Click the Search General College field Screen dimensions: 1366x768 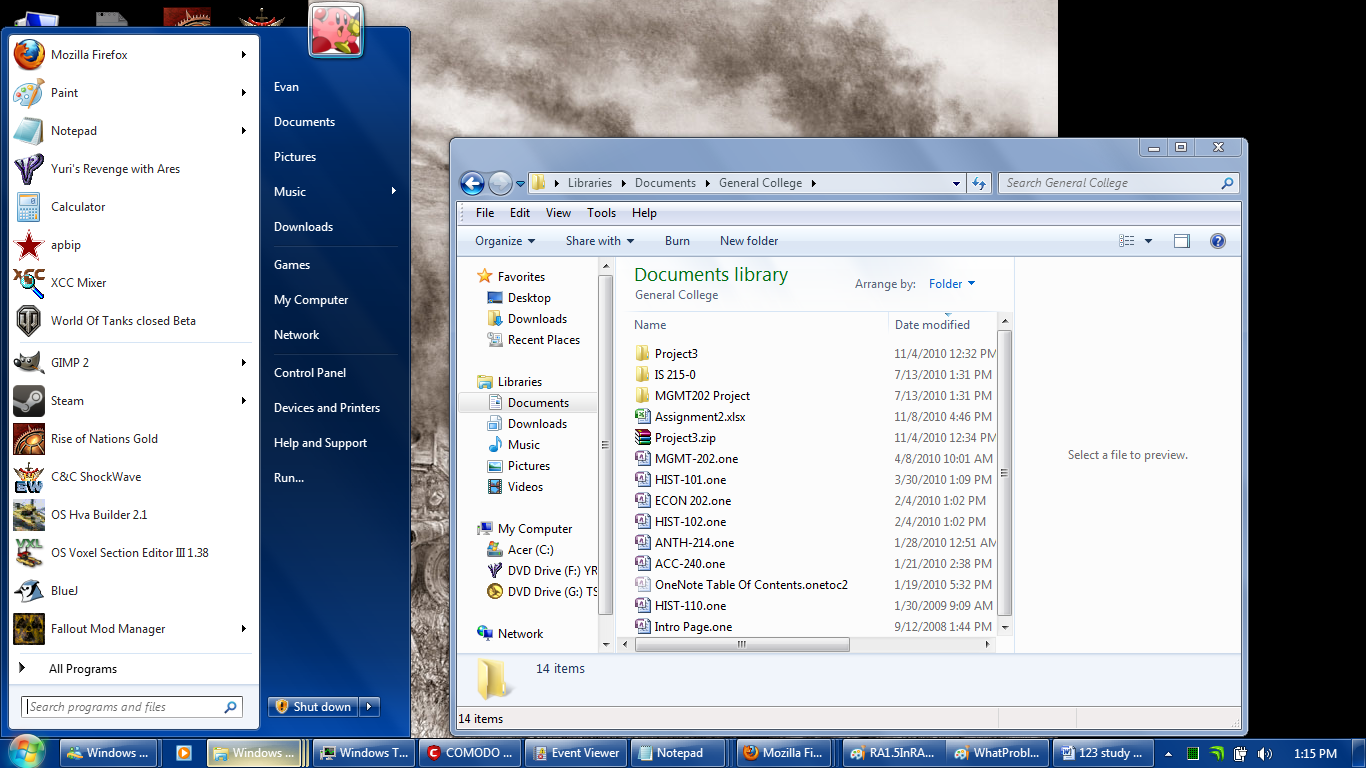click(x=1118, y=183)
